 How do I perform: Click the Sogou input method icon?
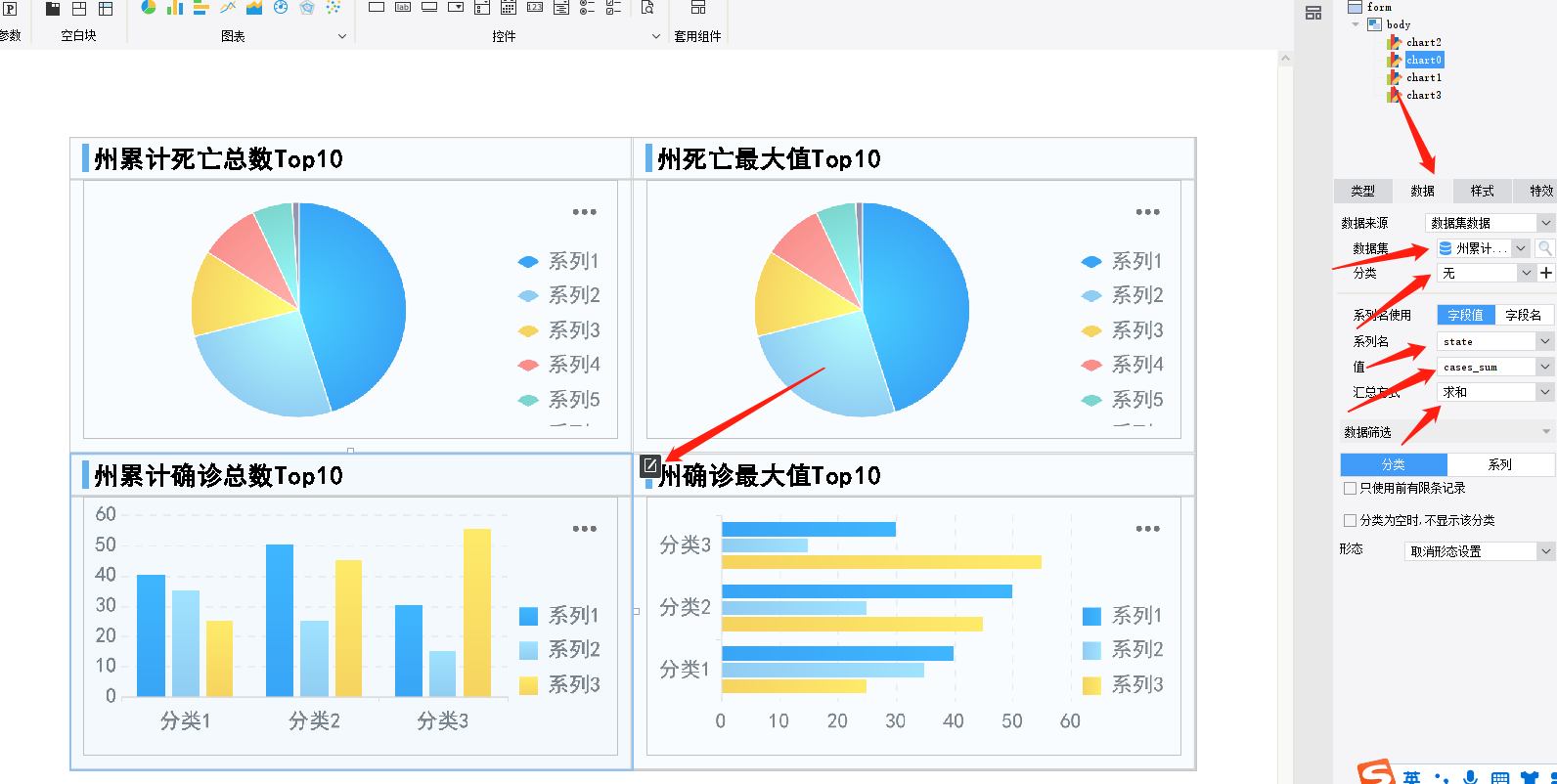[x=1376, y=772]
